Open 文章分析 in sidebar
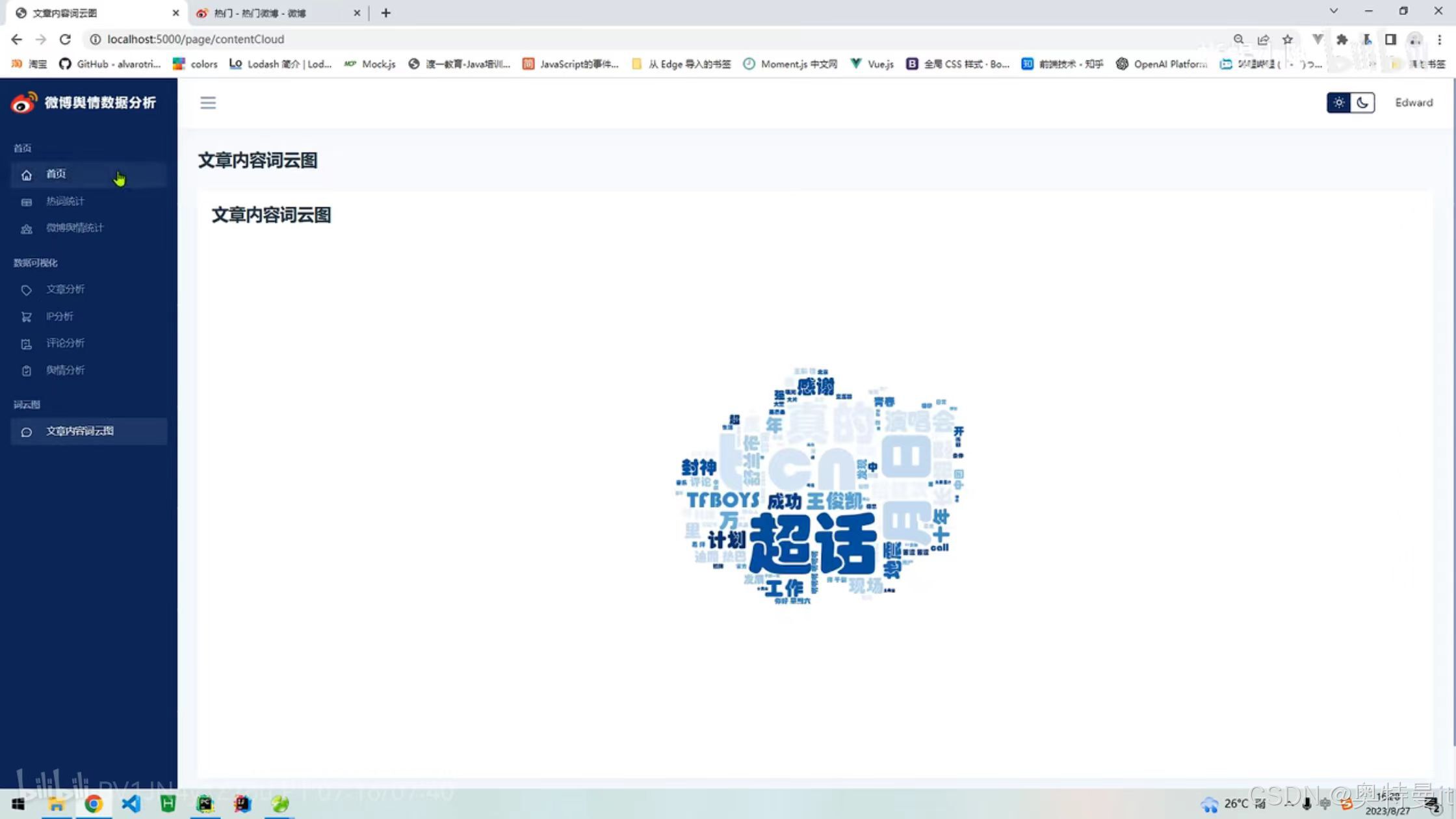Screen dimensions: 1456x819 click(x=65, y=289)
